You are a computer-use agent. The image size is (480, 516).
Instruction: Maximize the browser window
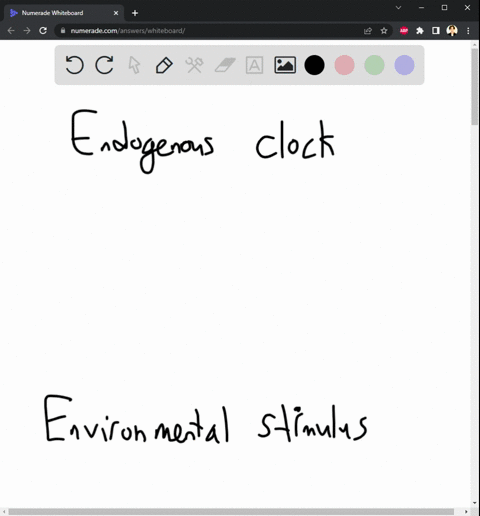(444, 7)
